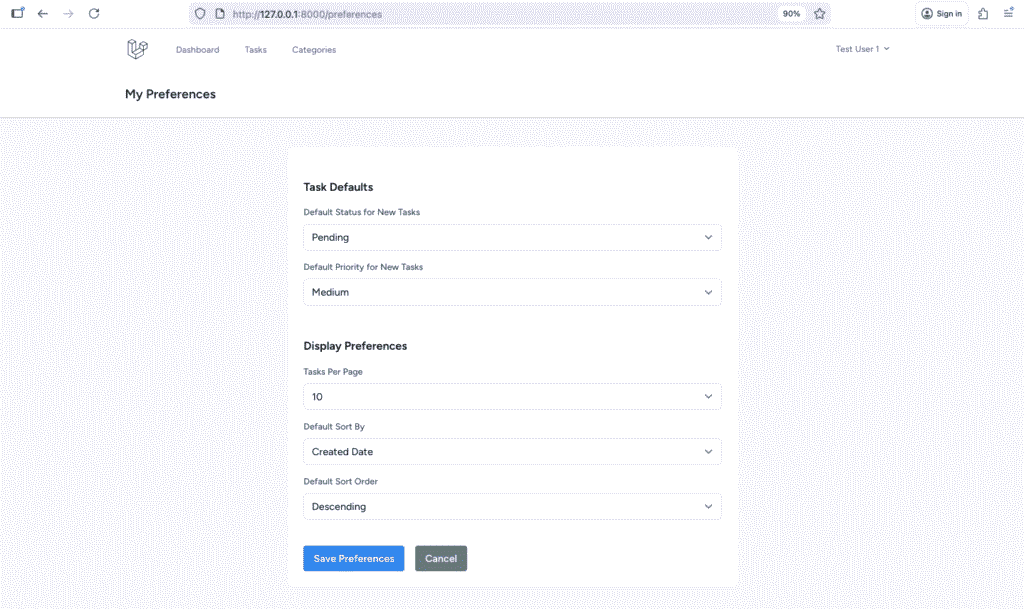The image size is (1024, 609).
Task: Open the browser application menu icon
Action: 1008,14
